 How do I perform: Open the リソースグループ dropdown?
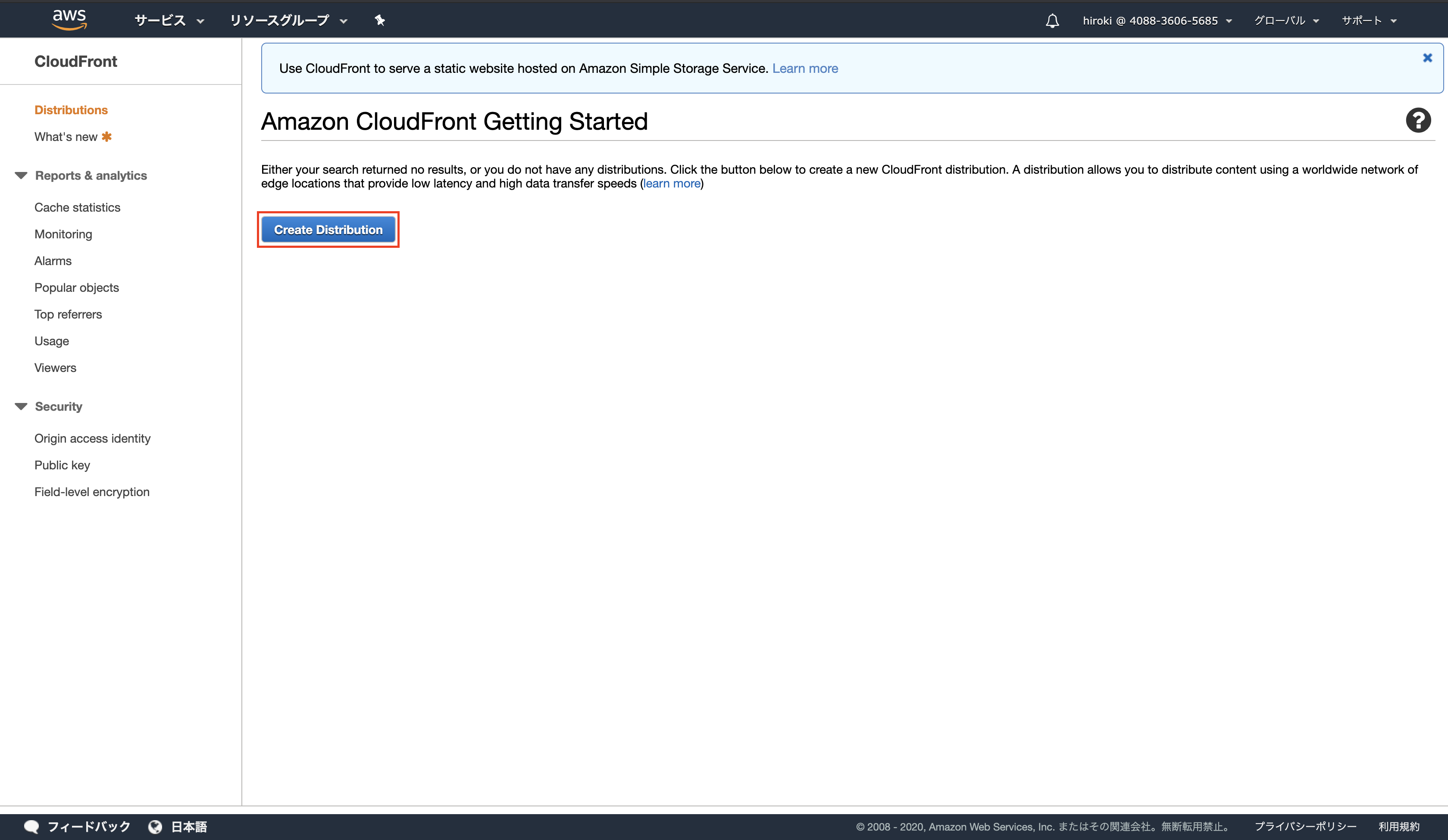click(288, 21)
